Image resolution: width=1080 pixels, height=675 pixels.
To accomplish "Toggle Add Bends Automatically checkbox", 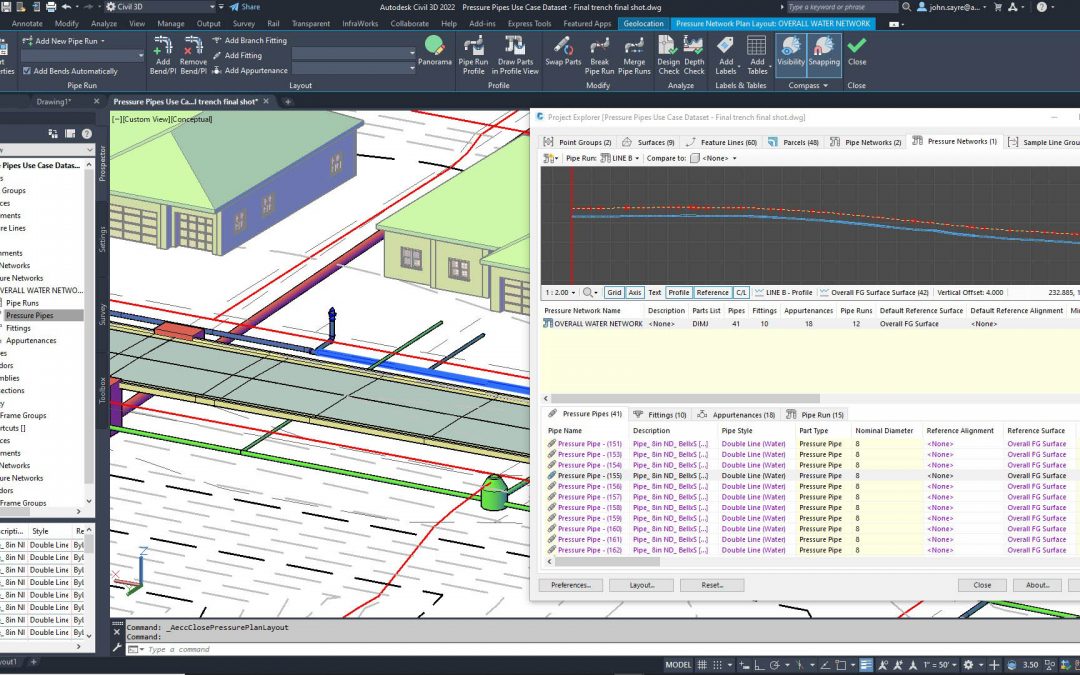I will pos(27,71).
